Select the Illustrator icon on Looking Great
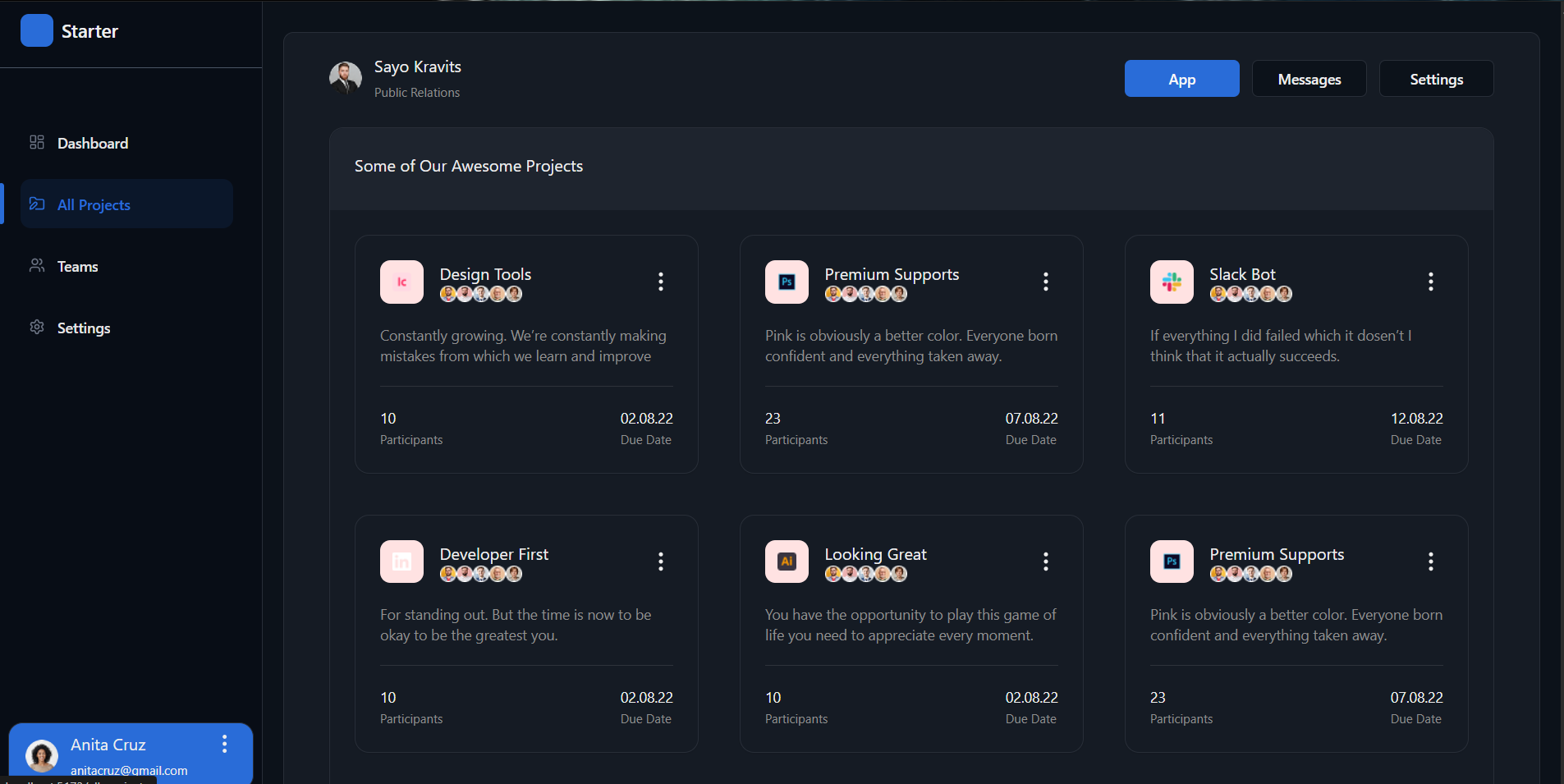The height and width of the screenshot is (784, 1564). tap(787, 562)
